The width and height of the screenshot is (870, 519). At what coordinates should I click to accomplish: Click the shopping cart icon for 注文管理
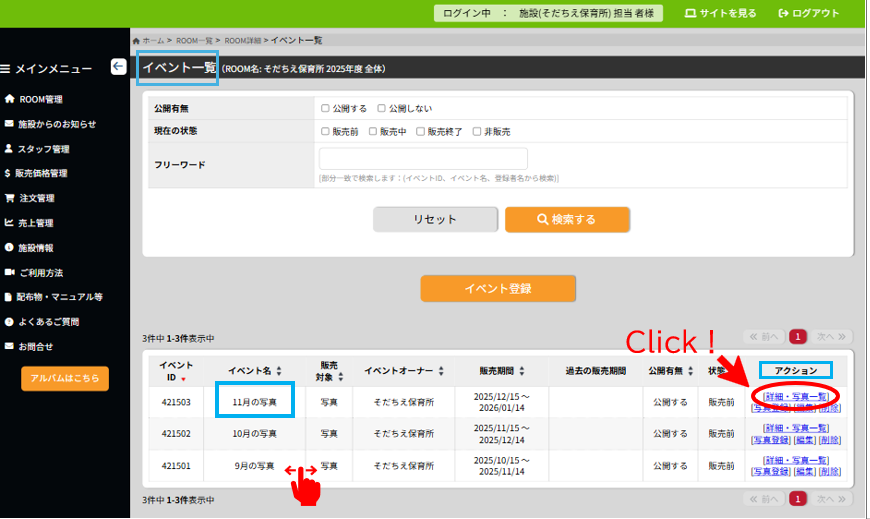pyautogui.click(x=9, y=198)
